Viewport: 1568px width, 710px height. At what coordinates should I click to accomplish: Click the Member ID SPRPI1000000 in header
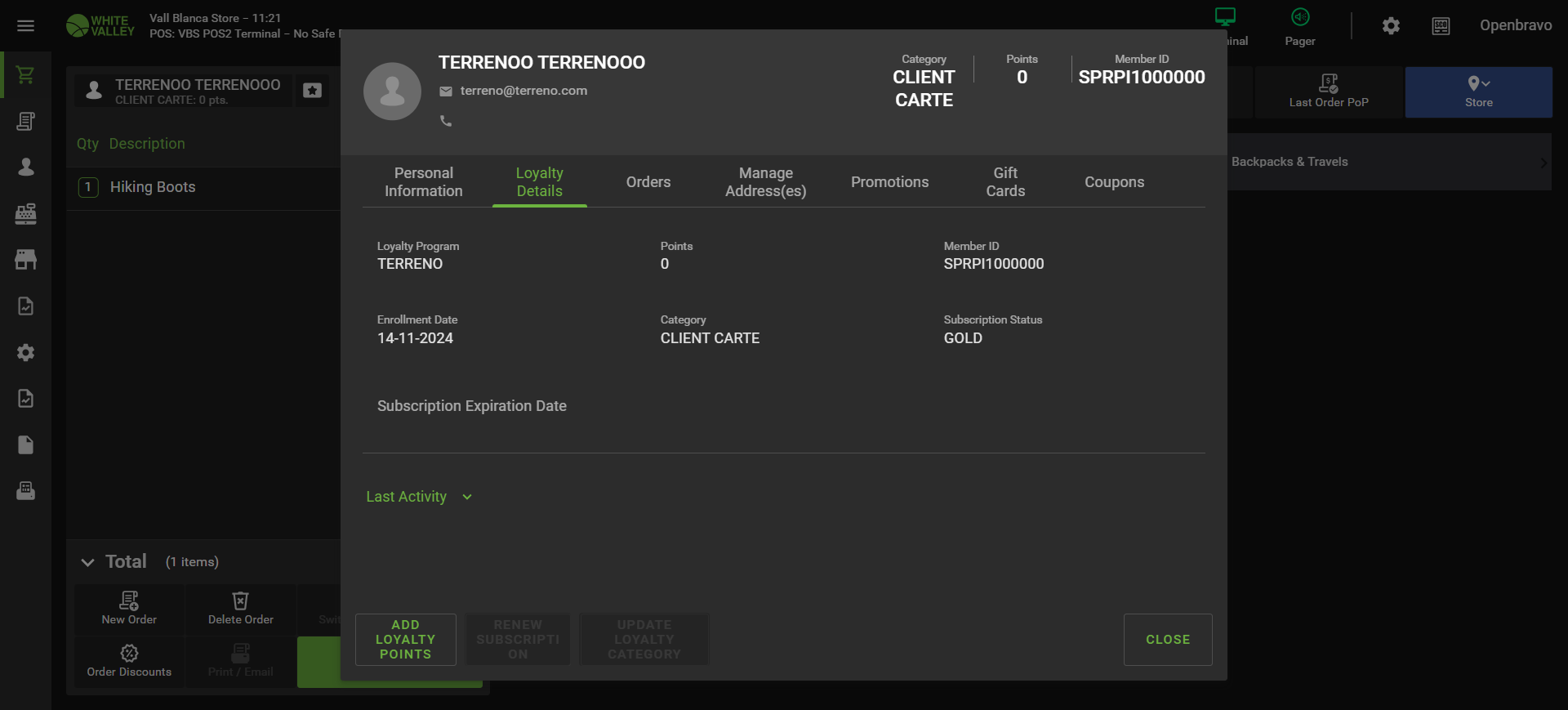tap(1142, 77)
